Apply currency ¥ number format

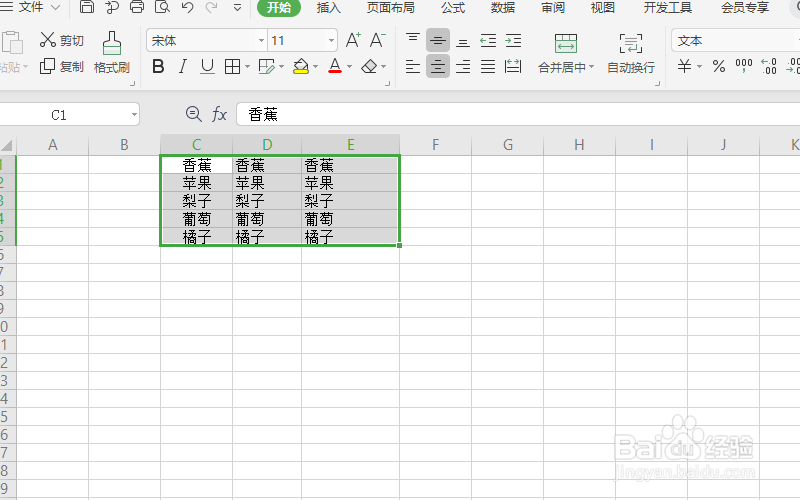pos(685,66)
